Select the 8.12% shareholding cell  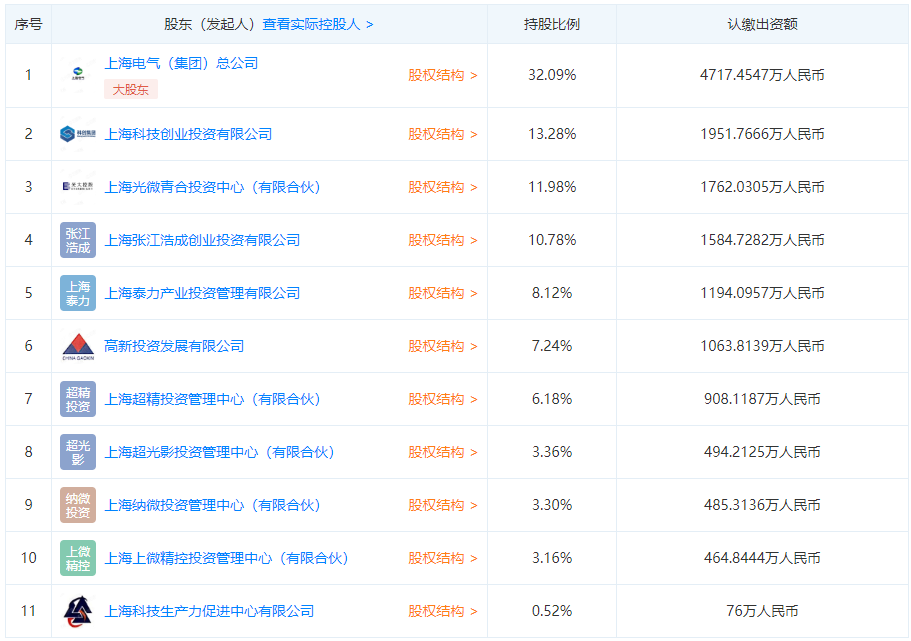point(552,293)
